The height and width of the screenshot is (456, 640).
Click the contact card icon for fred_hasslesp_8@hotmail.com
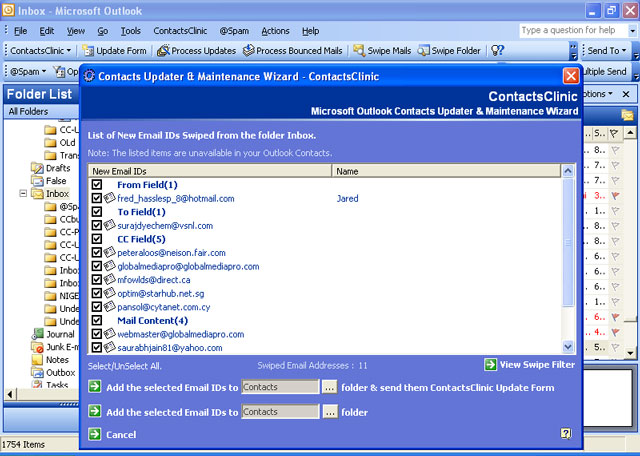click(x=109, y=198)
